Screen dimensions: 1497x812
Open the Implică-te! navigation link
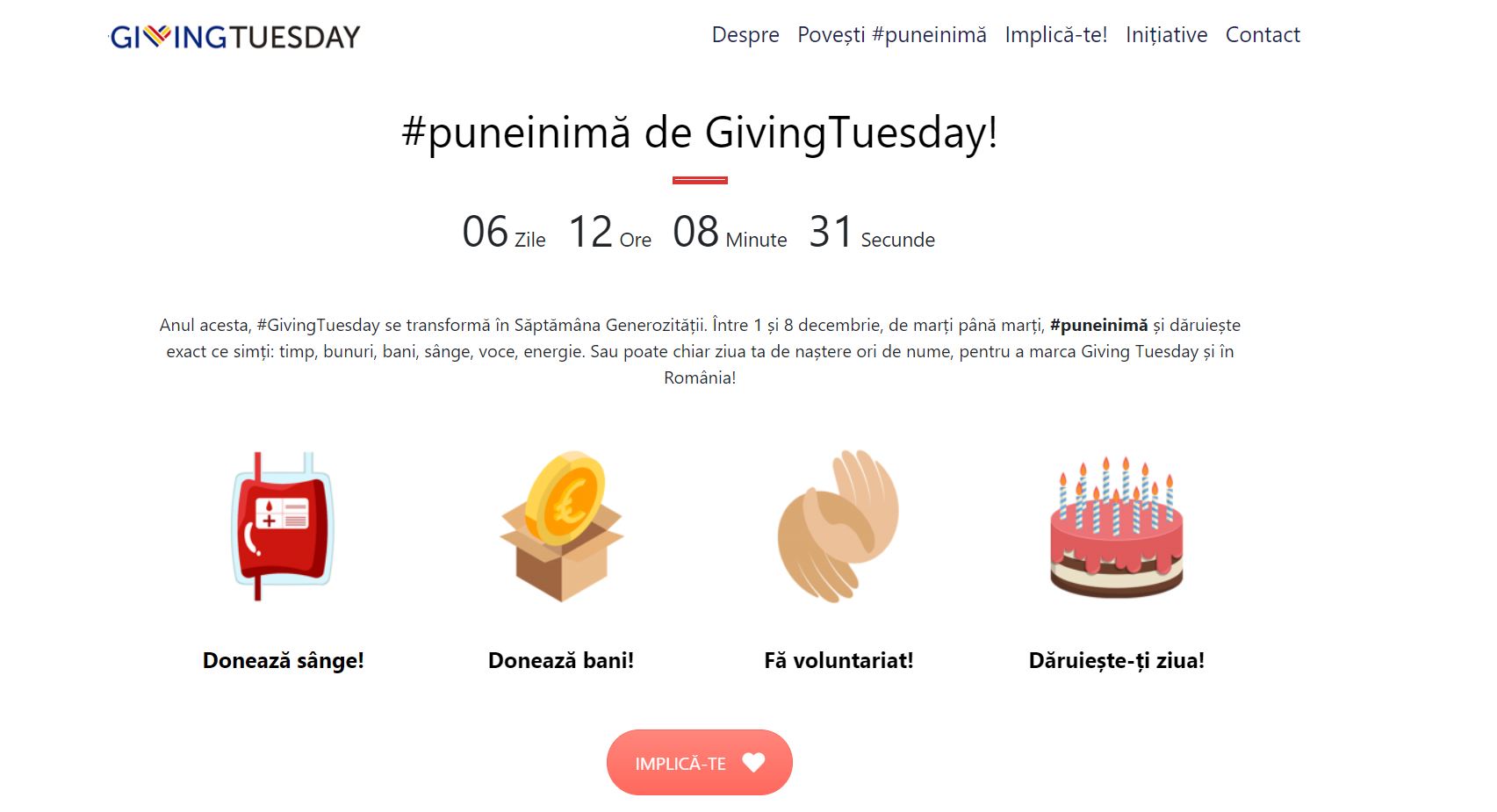click(x=1056, y=35)
